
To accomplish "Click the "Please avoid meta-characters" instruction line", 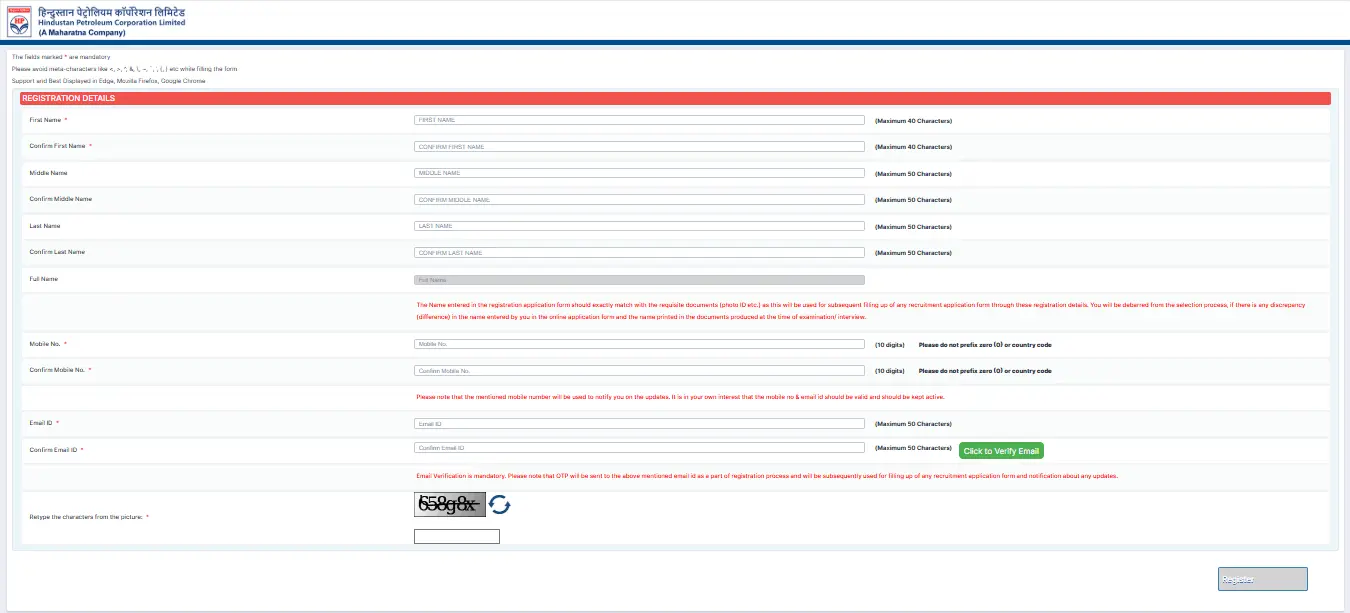I will point(125,69).
